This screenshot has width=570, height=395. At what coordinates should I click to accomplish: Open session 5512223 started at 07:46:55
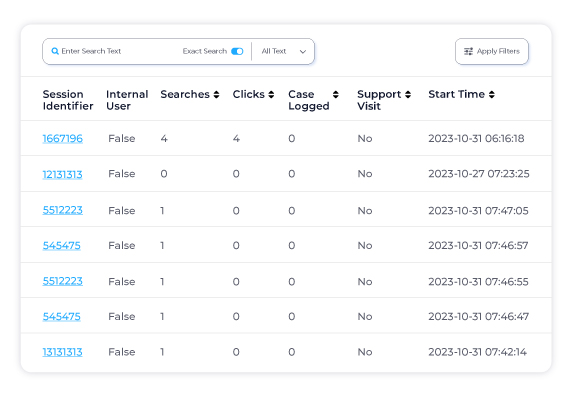pyautogui.click(x=63, y=281)
